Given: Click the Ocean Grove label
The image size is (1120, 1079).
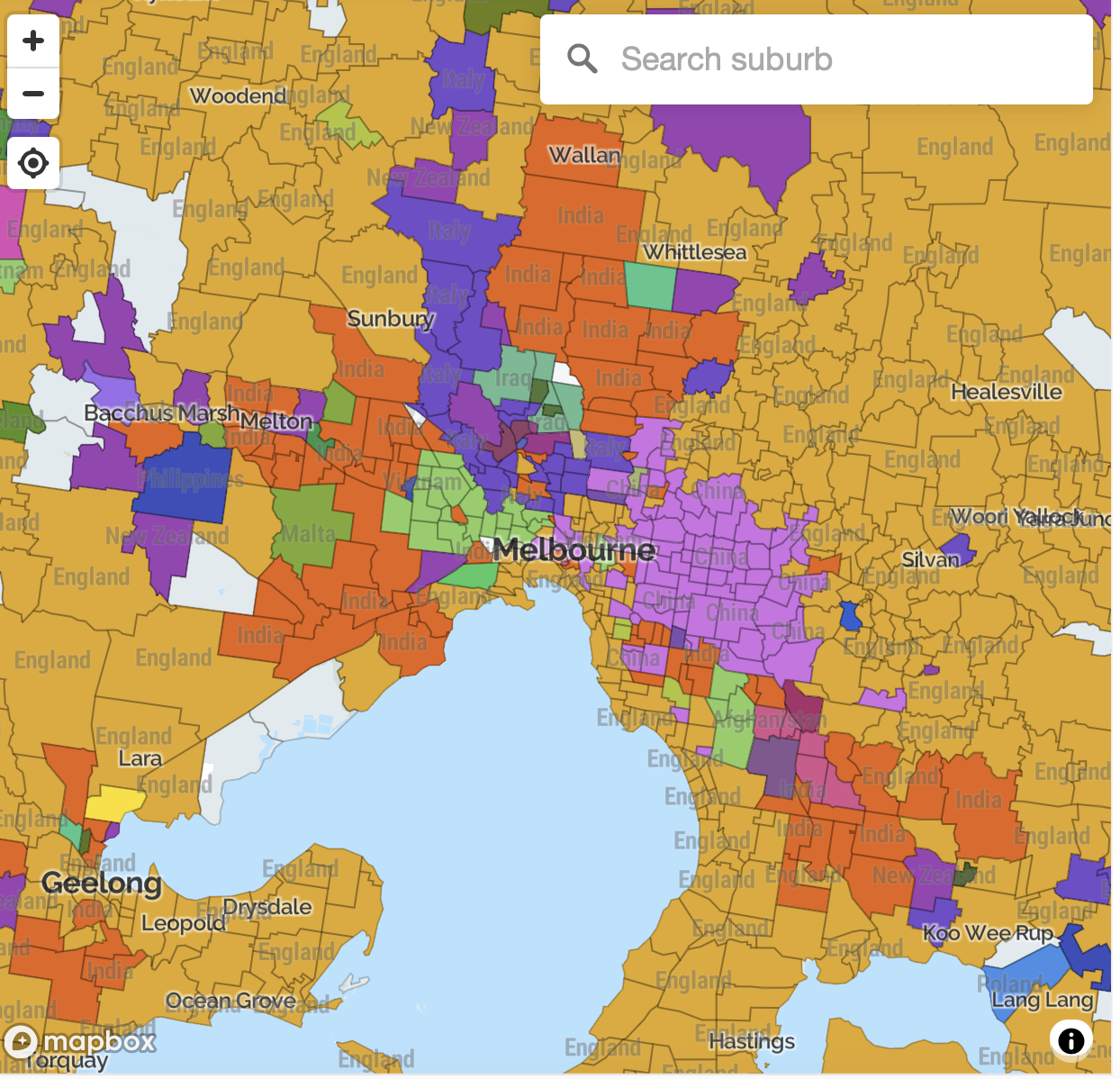Looking at the screenshot, I should (230, 1001).
